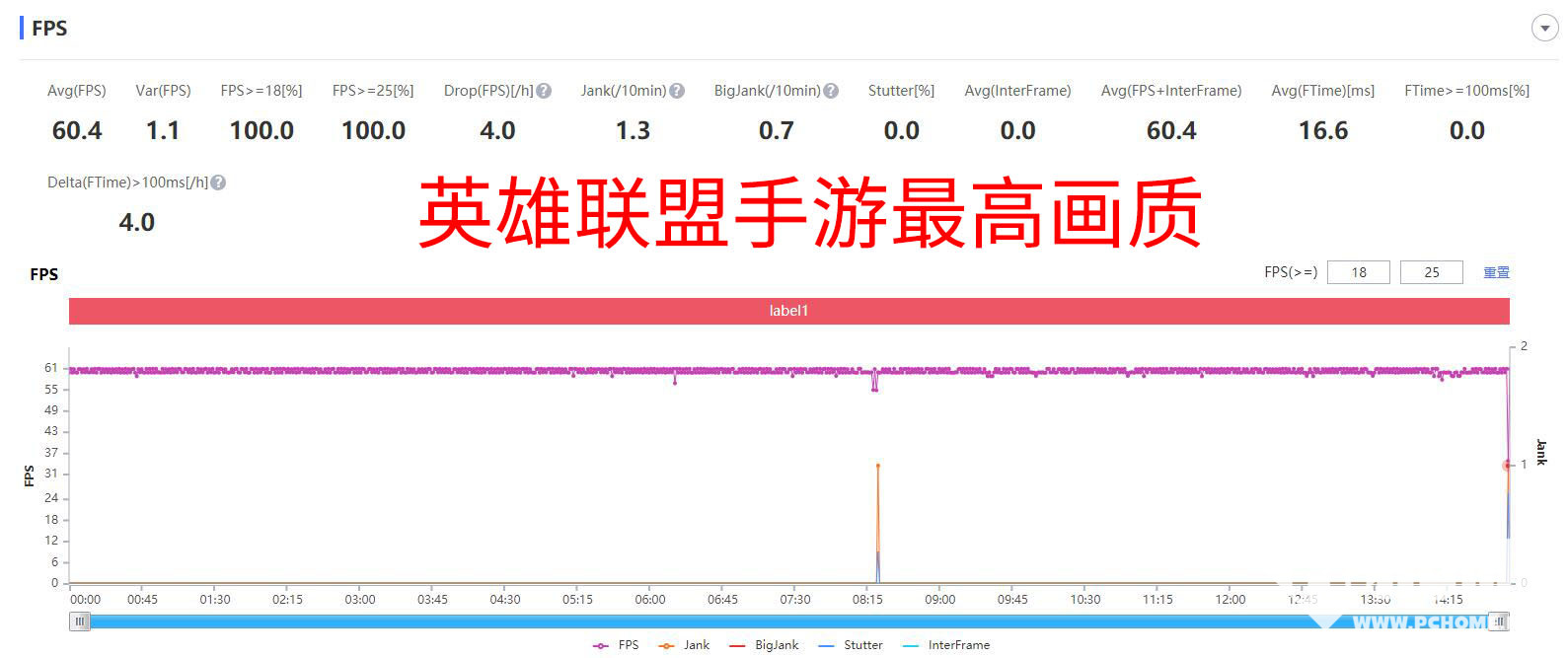Open help icon beside Delta(FTime)>100ms[/h]
1568x658 pixels.
tap(218, 183)
